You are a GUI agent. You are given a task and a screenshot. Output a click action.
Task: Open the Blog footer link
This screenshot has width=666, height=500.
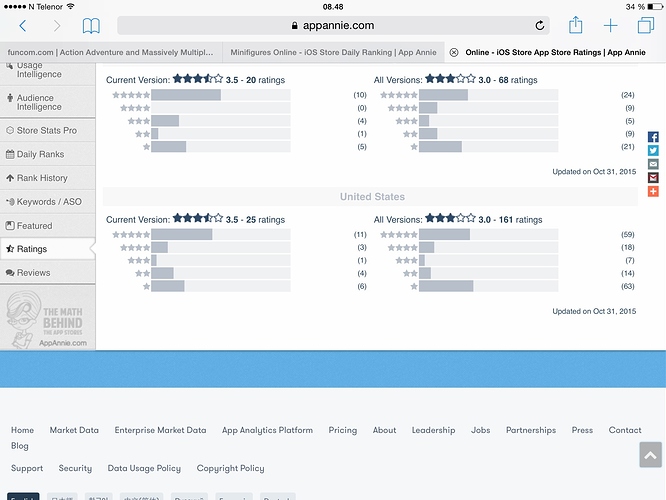click(20, 446)
